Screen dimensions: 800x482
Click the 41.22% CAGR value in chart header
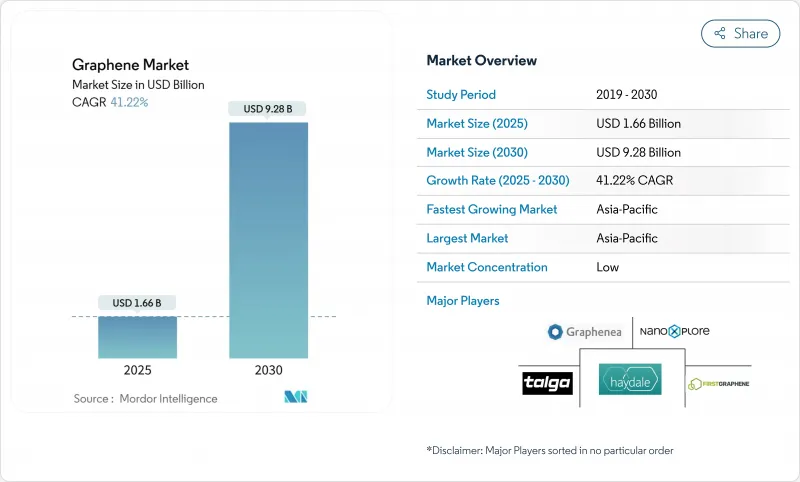click(128, 102)
